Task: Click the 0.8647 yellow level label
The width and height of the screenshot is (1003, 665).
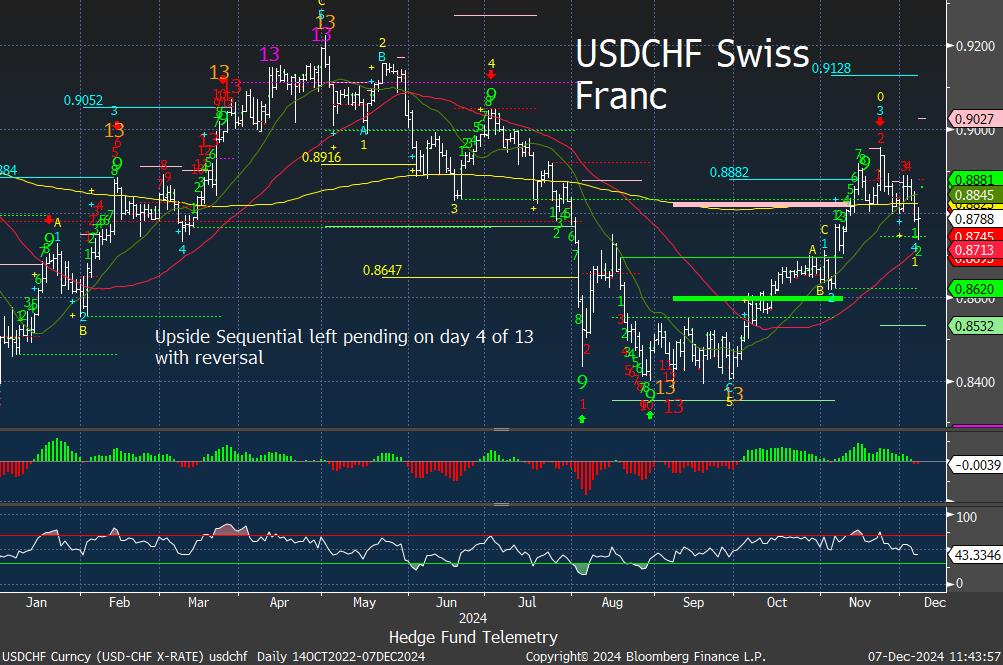Action: click(383, 270)
